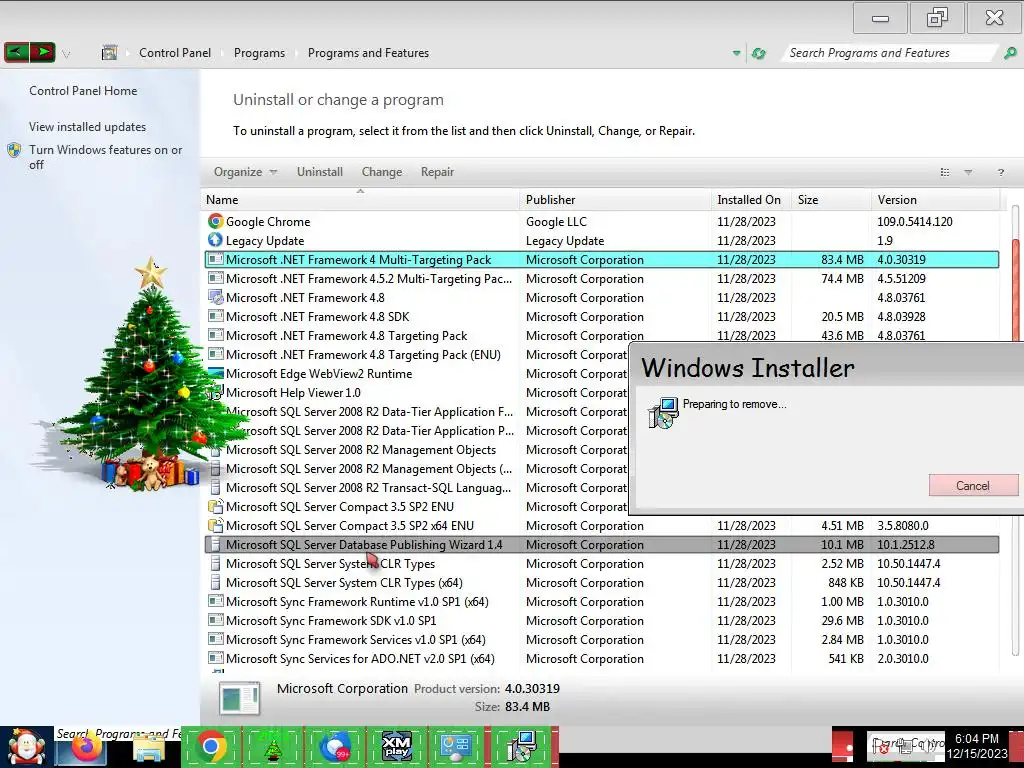The width and height of the screenshot is (1024, 768).
Task: Click the taskbar clock showing 6:04 PM
Action: click(976, 746)
